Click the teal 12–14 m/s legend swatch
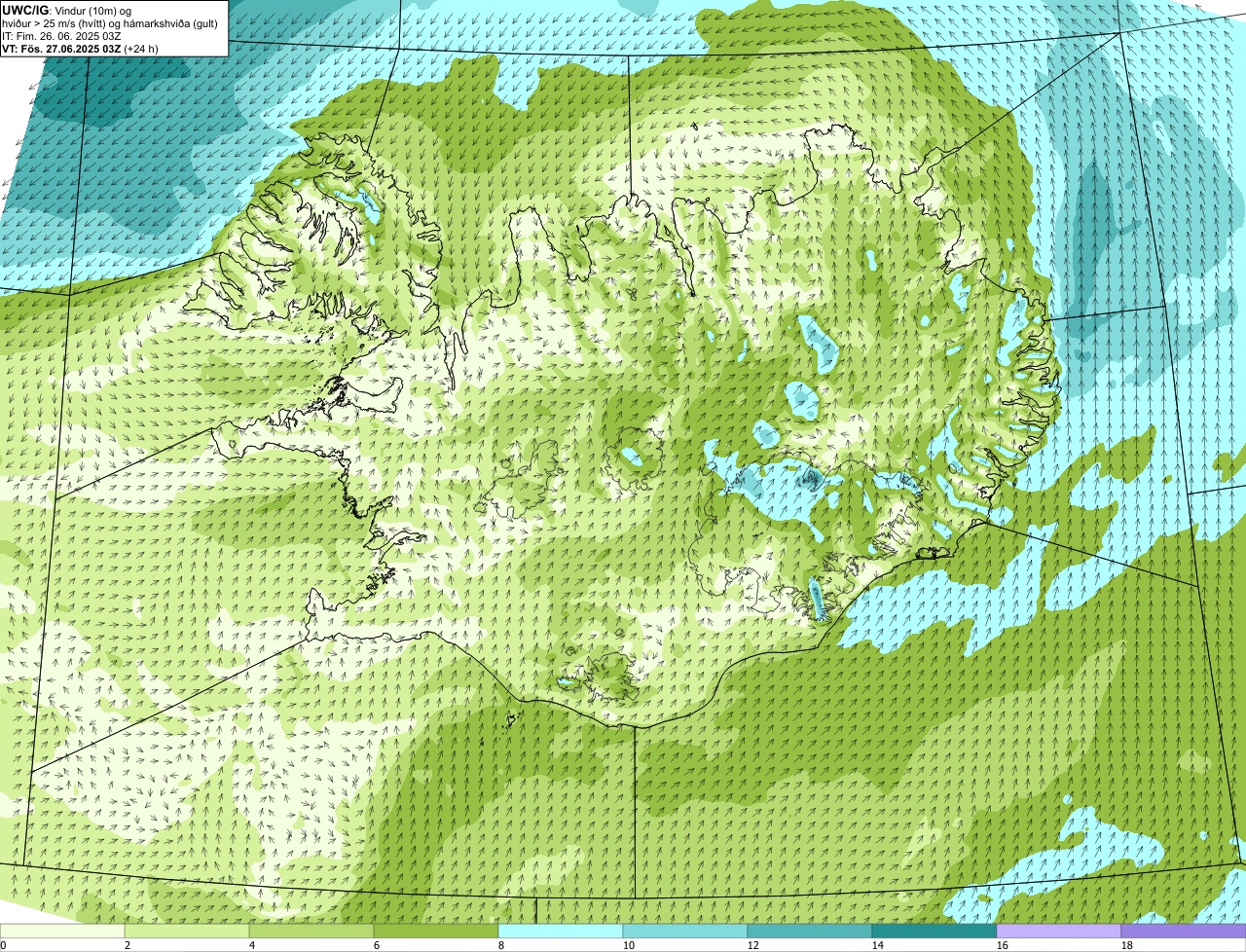 click(810, 931)
